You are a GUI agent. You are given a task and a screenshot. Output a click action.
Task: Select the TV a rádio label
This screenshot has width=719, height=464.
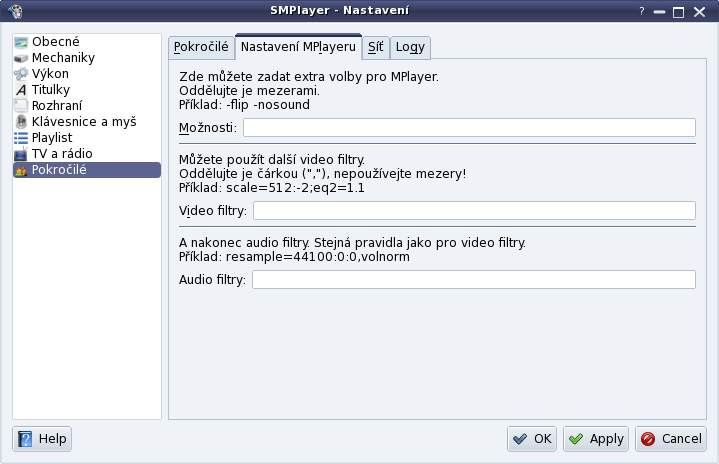[62, 154]
